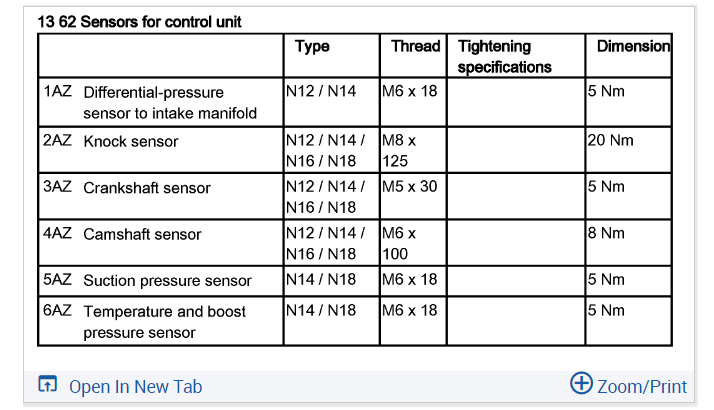This screenshot has height=410, width=714.
Task: Select the M5 x 30 thread cell
Action: point(410,187)
